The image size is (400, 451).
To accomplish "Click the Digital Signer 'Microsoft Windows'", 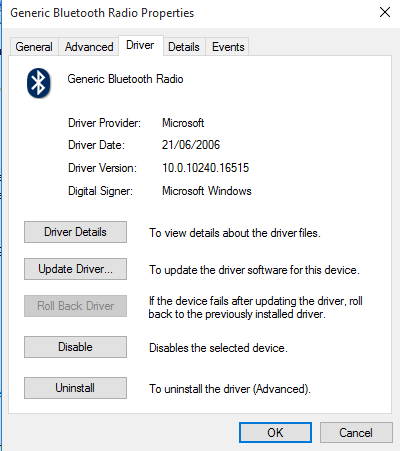I will (207, 191).
